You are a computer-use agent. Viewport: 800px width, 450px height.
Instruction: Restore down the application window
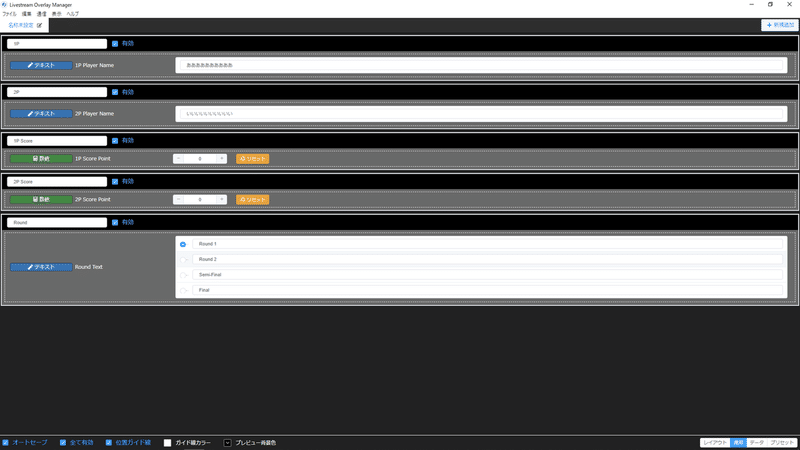tap(770, 5)
